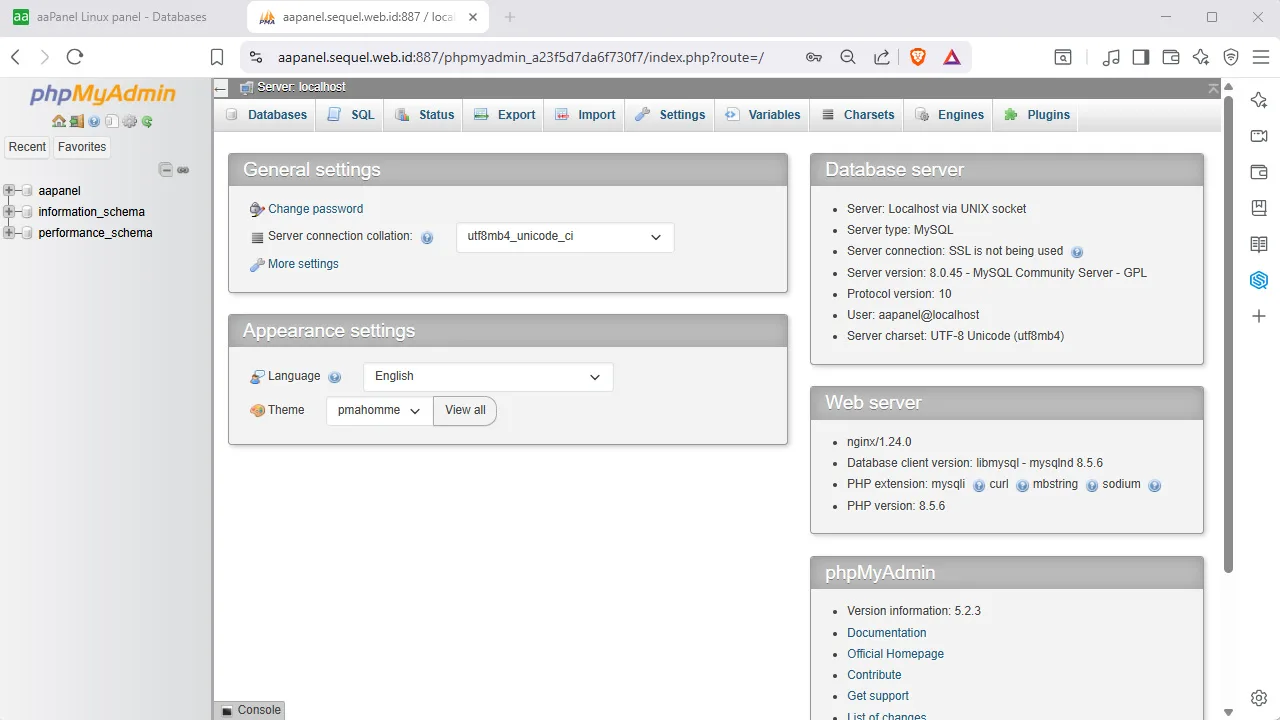This screenshot has height=720, width=1280.
Task: Open Brave Wallet icon in the toolbar
Action: [1171, 57]
